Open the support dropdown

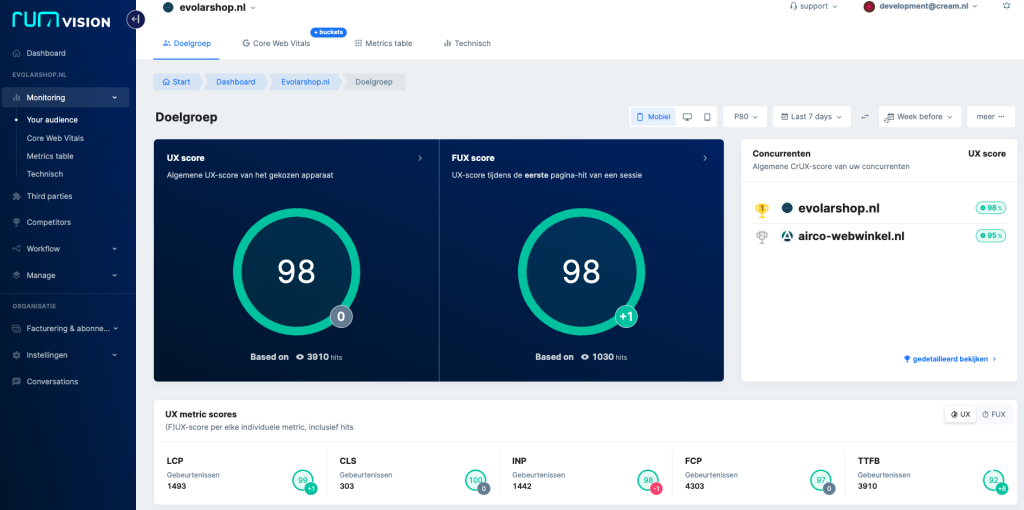pyautogui.click(x=813, y=6)
